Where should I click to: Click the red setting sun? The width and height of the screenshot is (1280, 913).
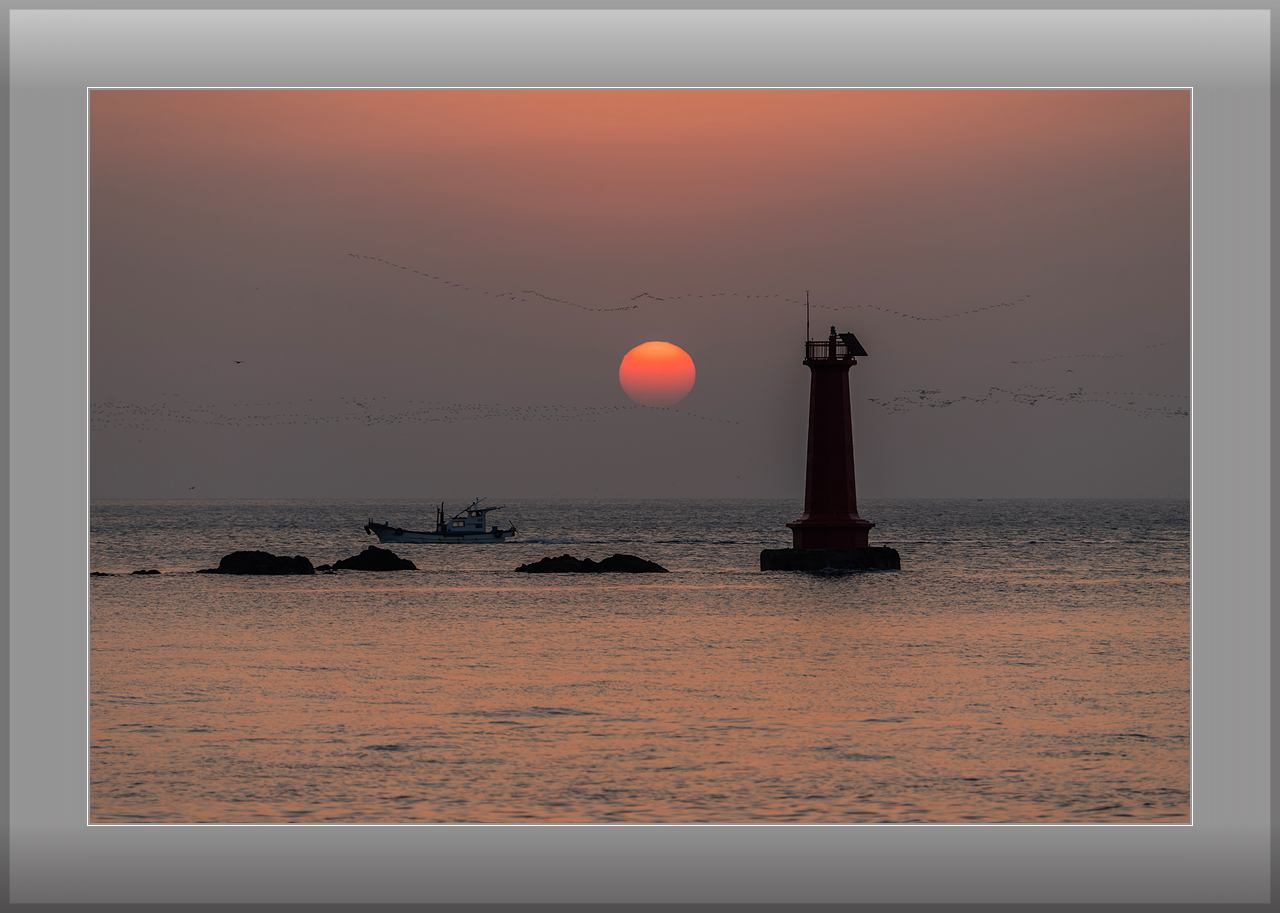(657, 374)
